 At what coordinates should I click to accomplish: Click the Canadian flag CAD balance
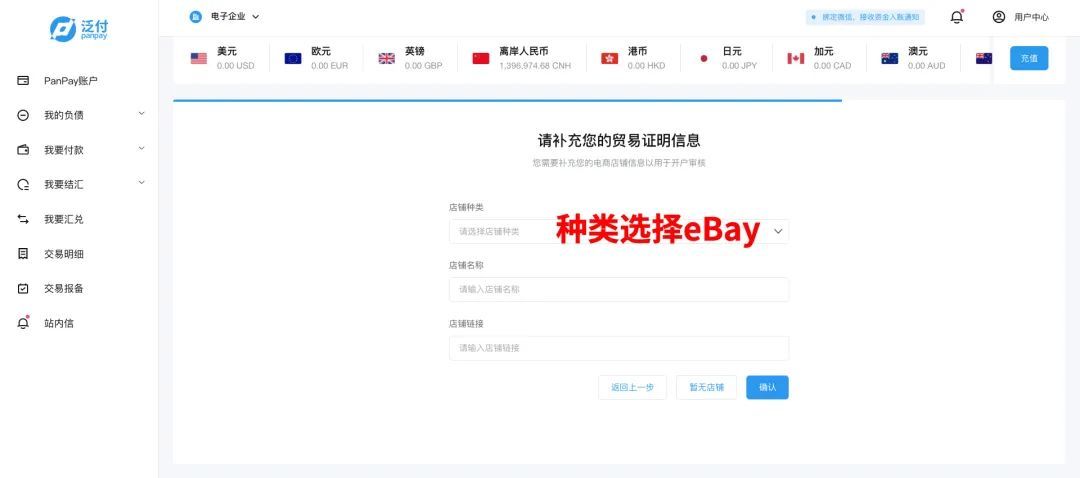coord(796,58)
